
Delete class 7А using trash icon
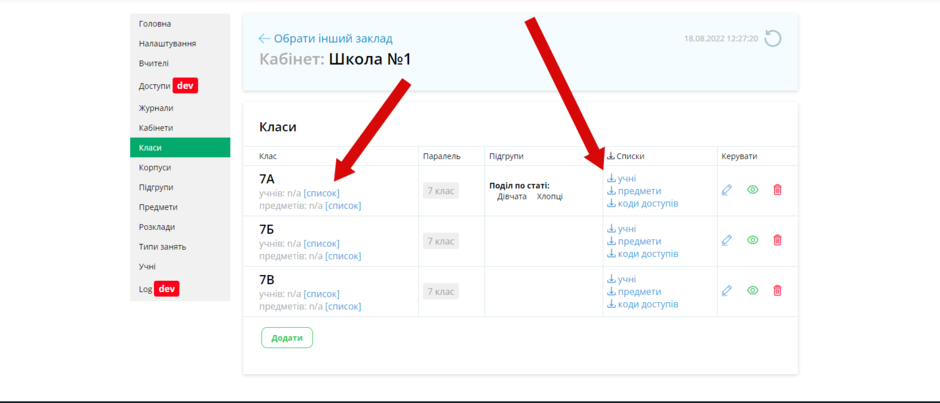pos(778,190)
